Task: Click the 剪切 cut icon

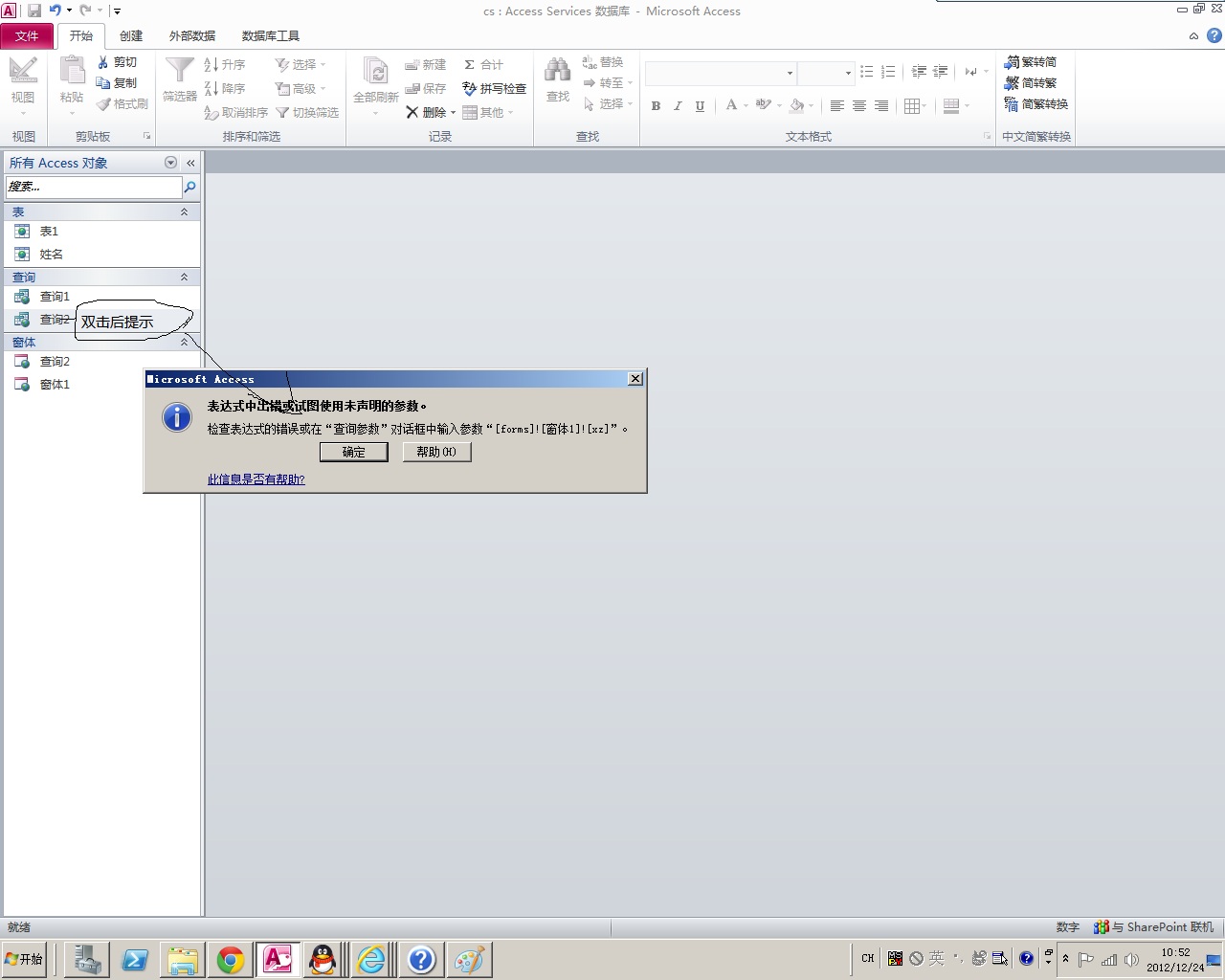Action: 117,62
